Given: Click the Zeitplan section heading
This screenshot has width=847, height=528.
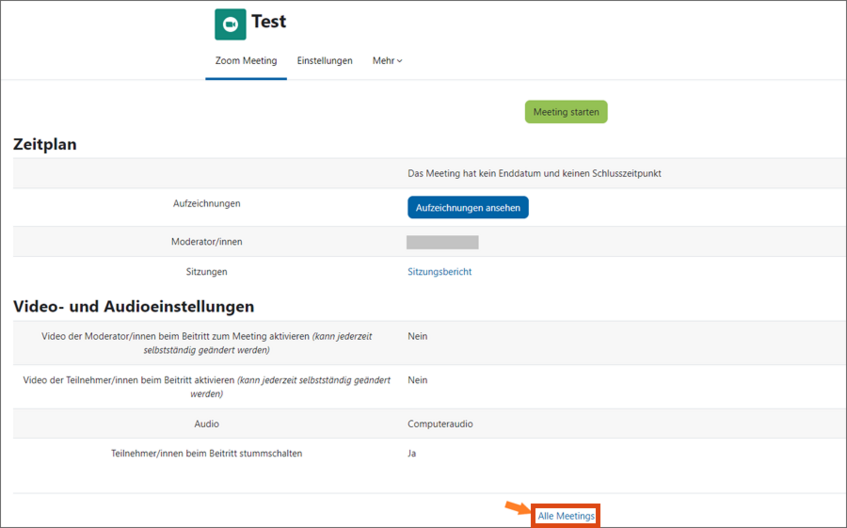Looking at the screenshot, I should coord(45,144).
